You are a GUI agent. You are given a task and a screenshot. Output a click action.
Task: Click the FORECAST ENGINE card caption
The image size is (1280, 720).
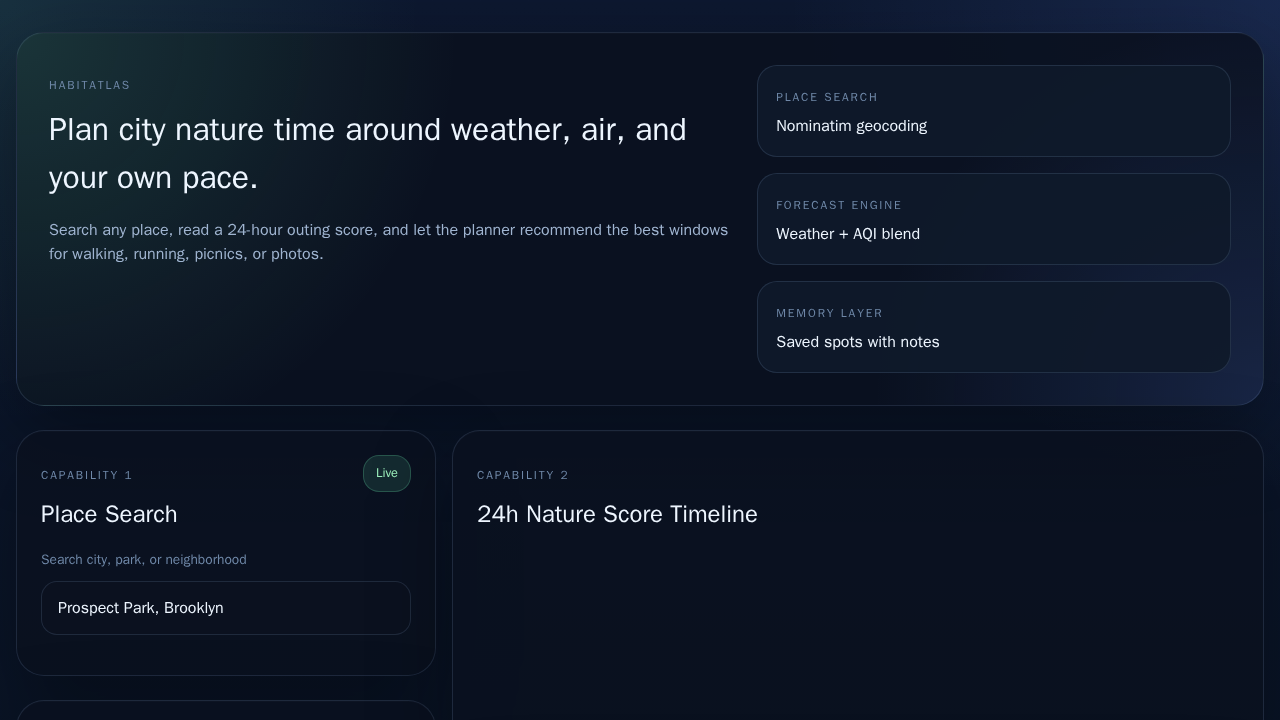839,205
